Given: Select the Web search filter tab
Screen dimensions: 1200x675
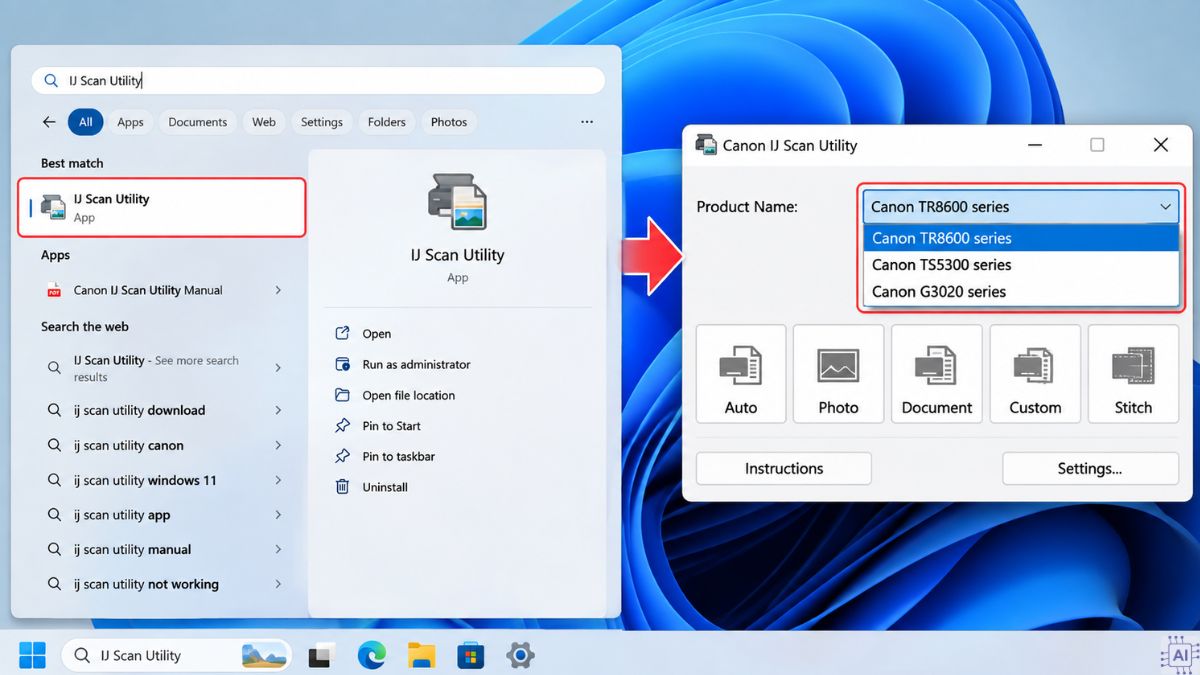Looking at the screenshot, I should 264,122.
